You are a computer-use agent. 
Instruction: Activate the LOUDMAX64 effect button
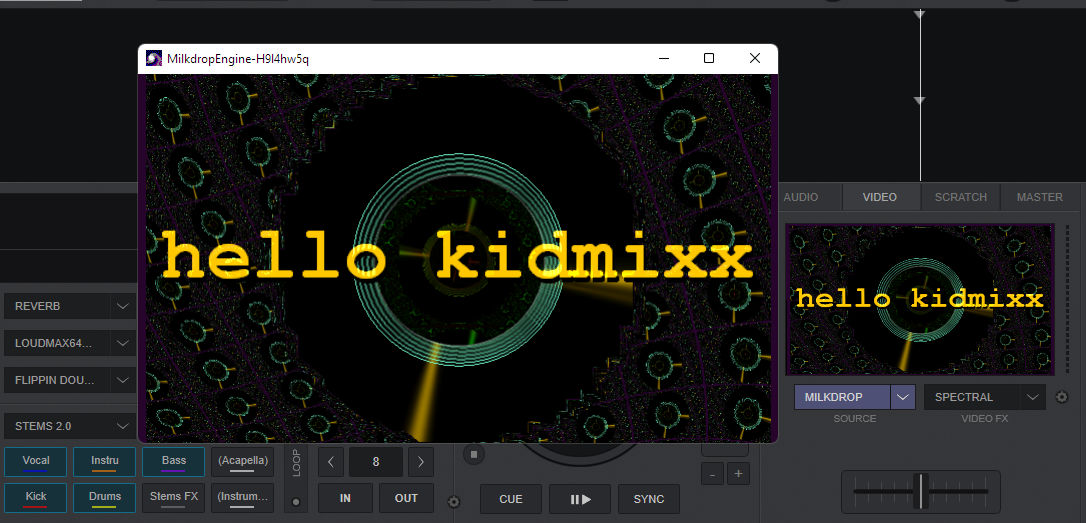pyautogui.click(x=57, y=343)
